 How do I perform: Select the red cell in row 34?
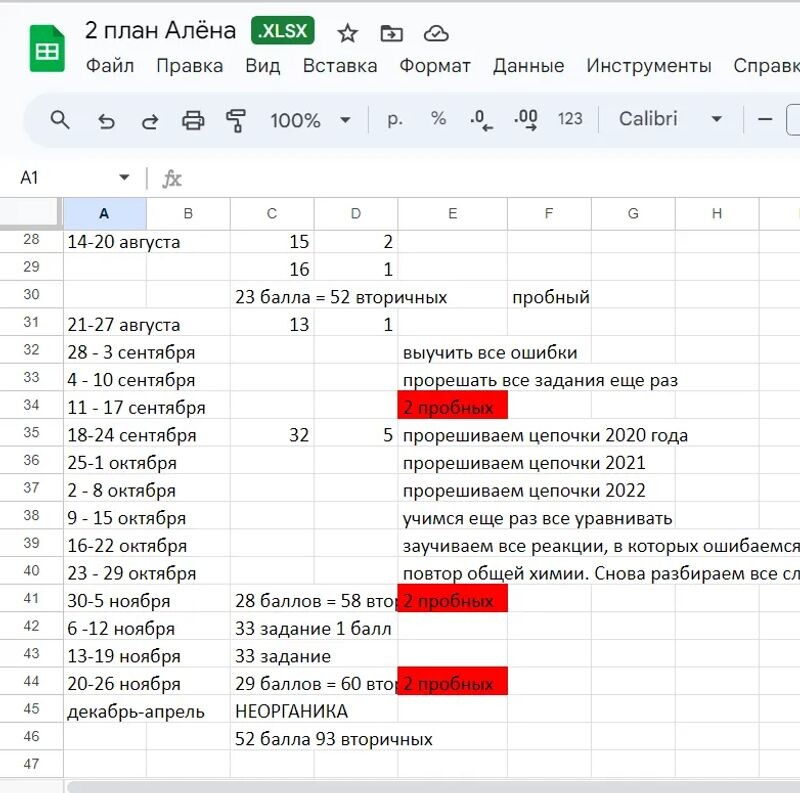click(x=452, y=407)
